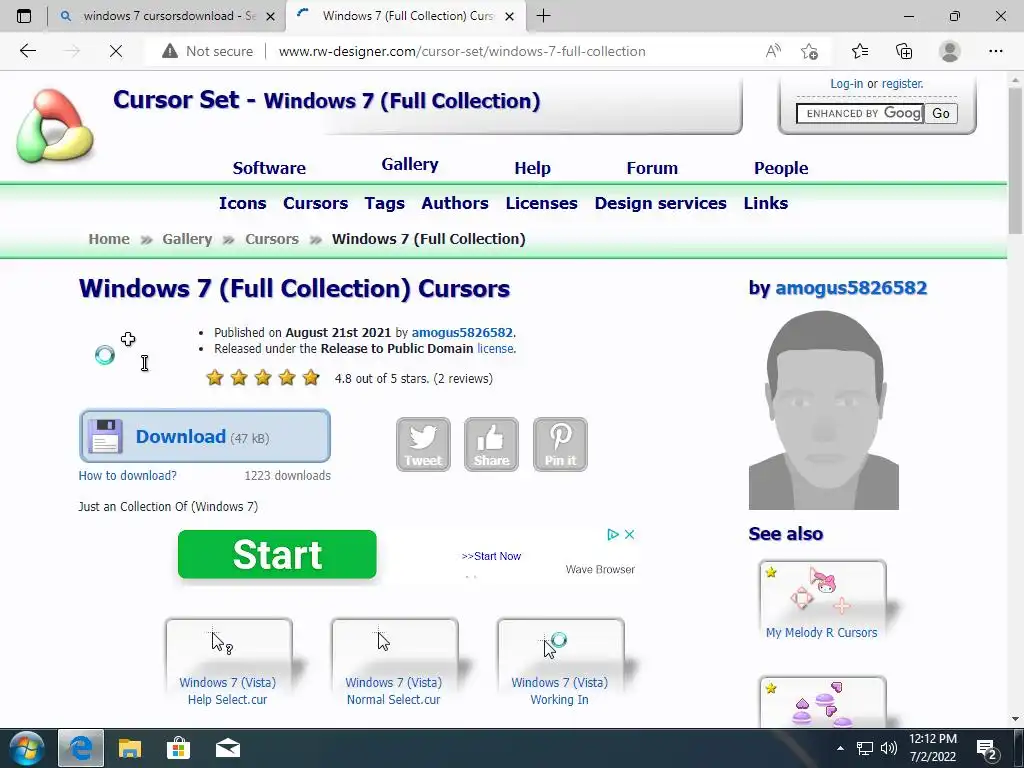The width and height of the screenshot is (1024, 768).
Task: Click the thumbs-up Share button
Action: tap(491, 444)
